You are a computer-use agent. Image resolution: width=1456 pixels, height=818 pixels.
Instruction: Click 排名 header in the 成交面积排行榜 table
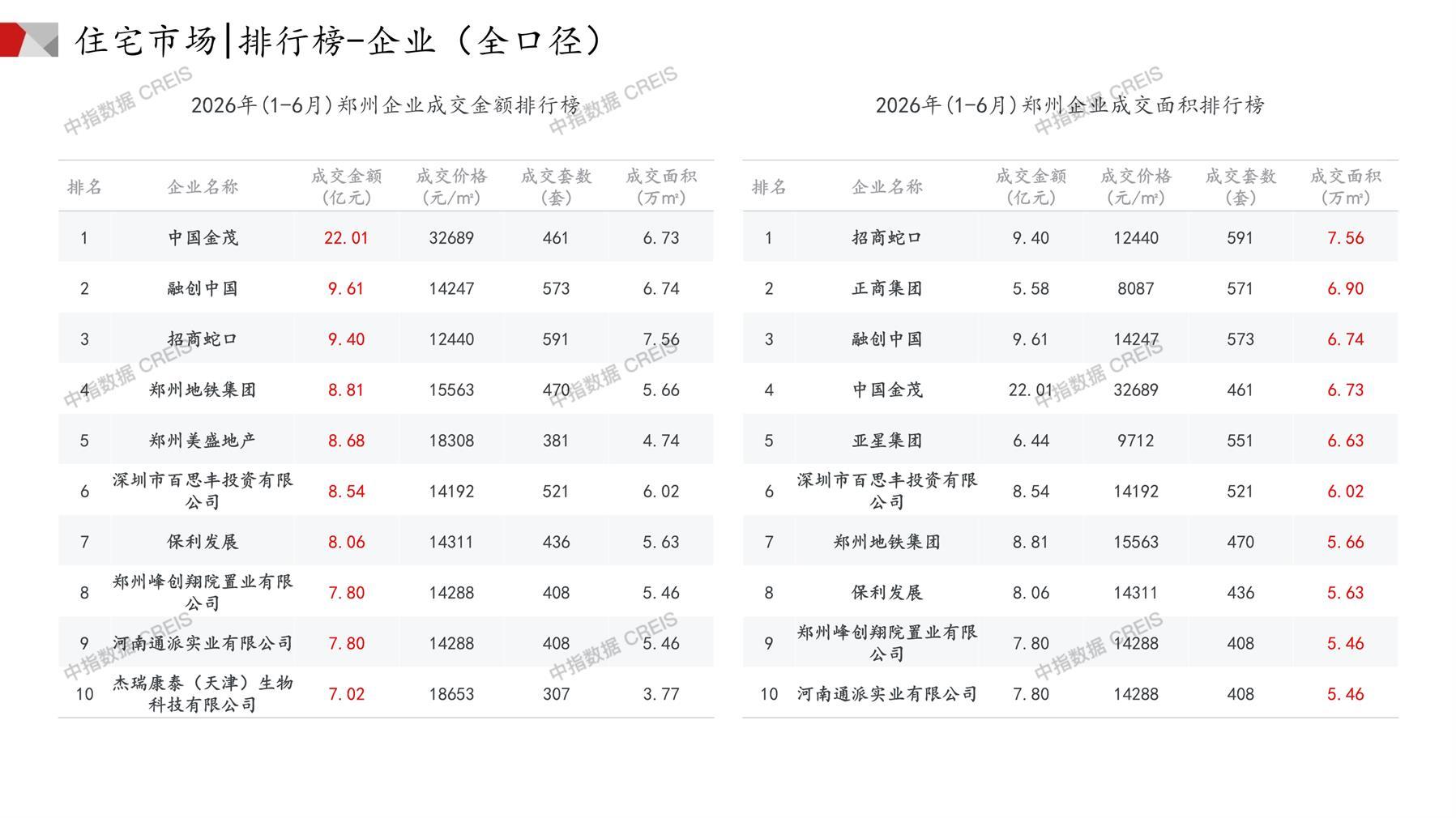769,187
